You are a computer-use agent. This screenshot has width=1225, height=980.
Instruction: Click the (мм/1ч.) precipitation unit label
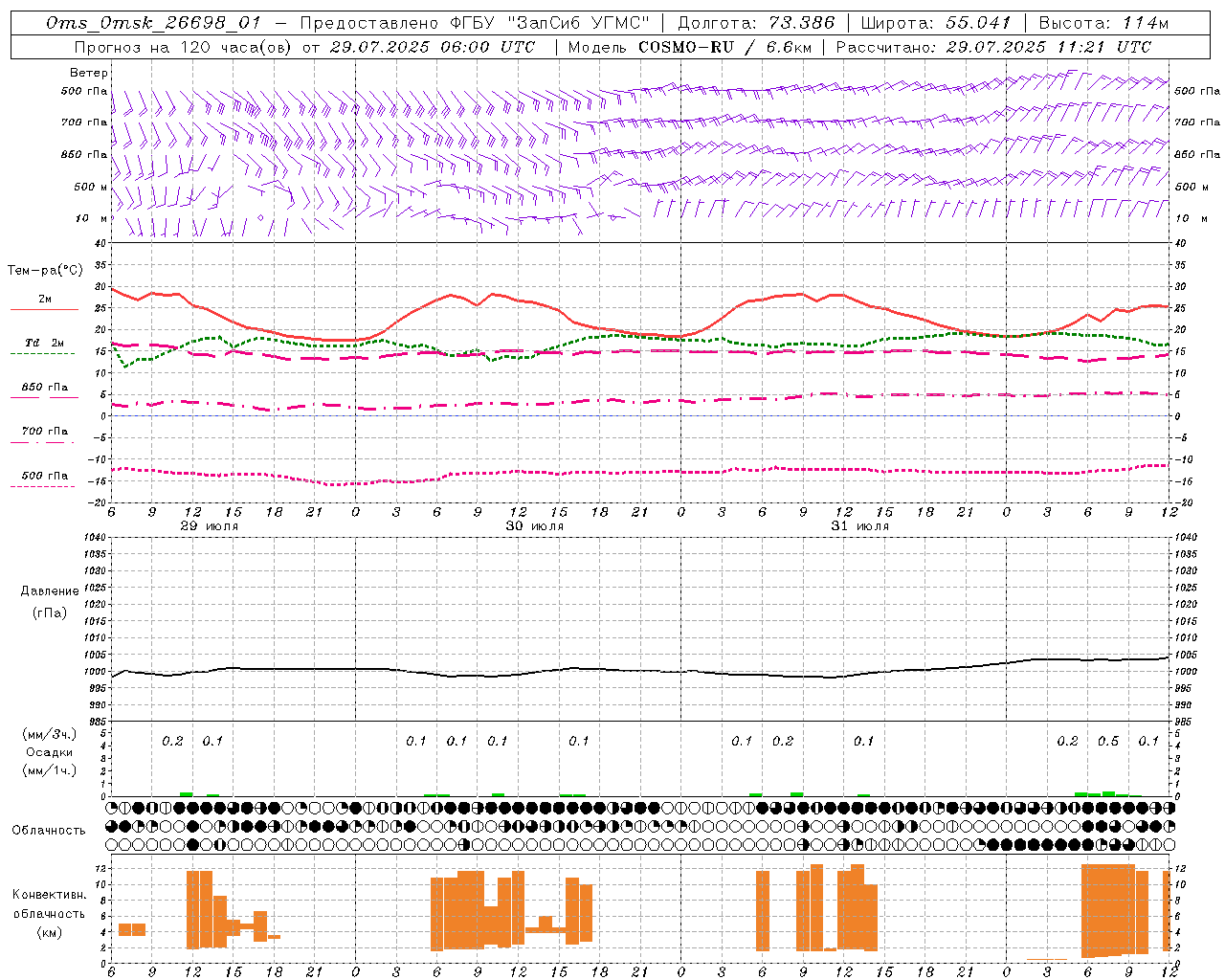pos(50,770)
